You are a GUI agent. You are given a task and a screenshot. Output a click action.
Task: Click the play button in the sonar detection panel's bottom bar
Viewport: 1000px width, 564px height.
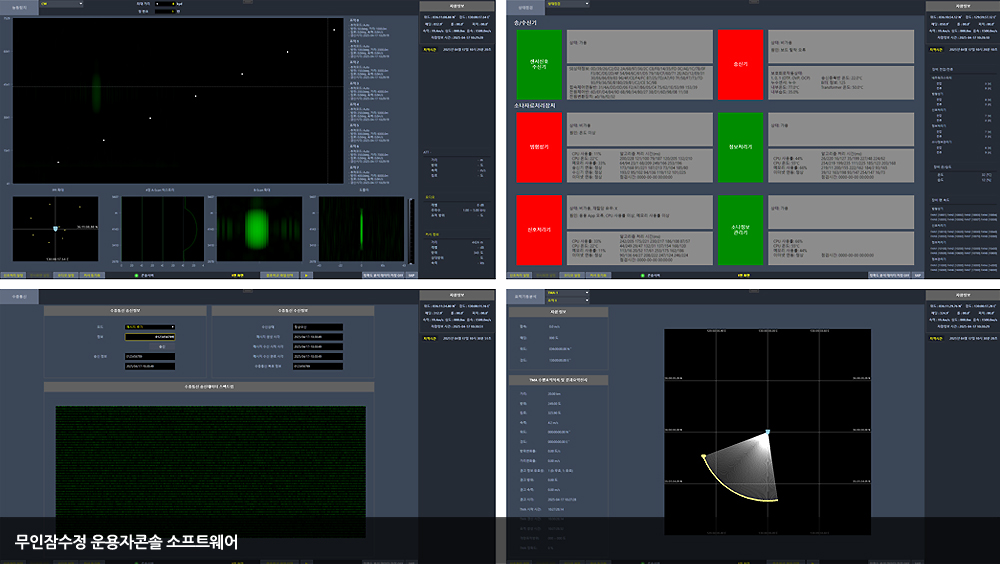pos(306,275)
